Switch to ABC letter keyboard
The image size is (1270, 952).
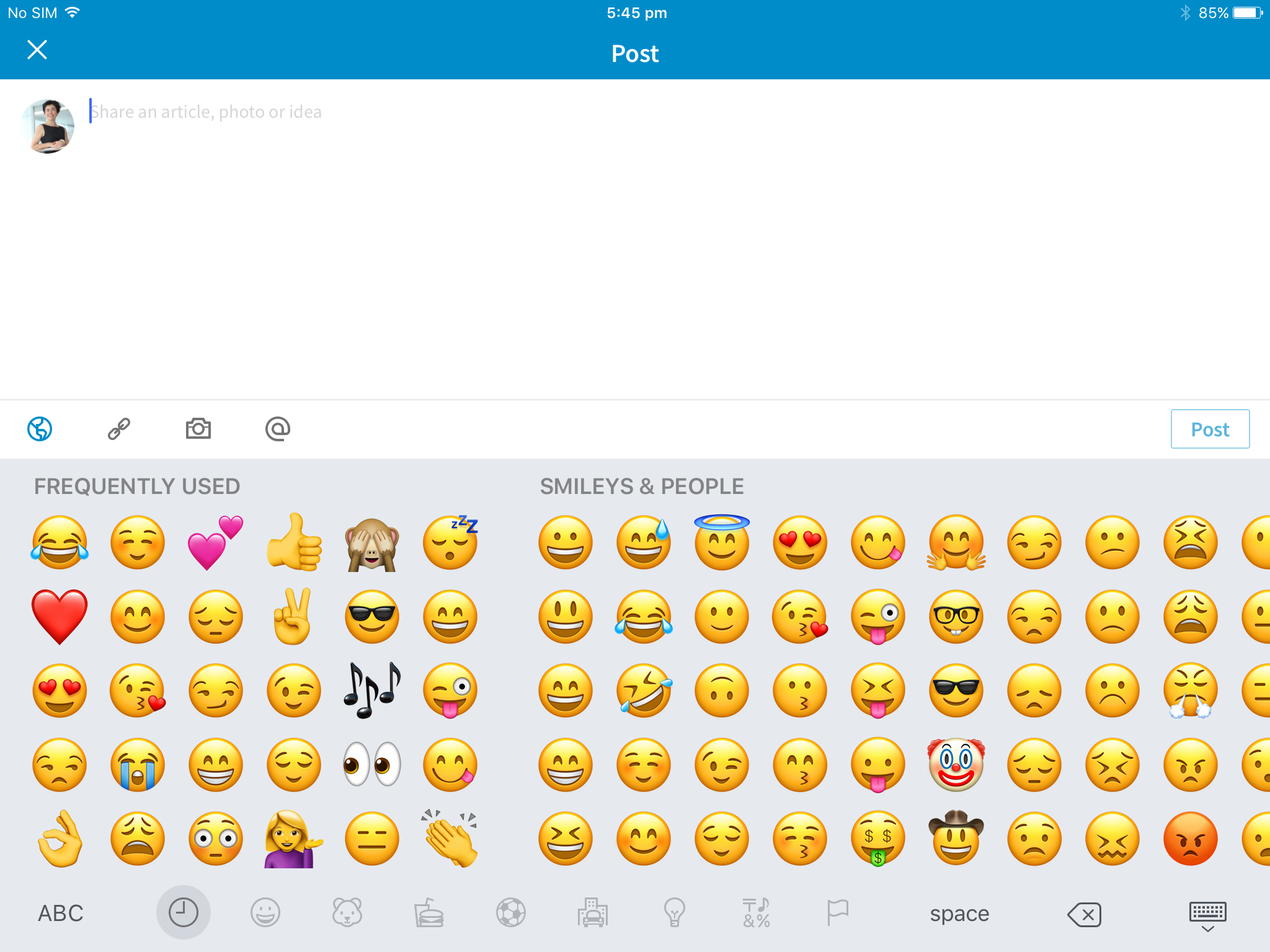pos(60,914)
